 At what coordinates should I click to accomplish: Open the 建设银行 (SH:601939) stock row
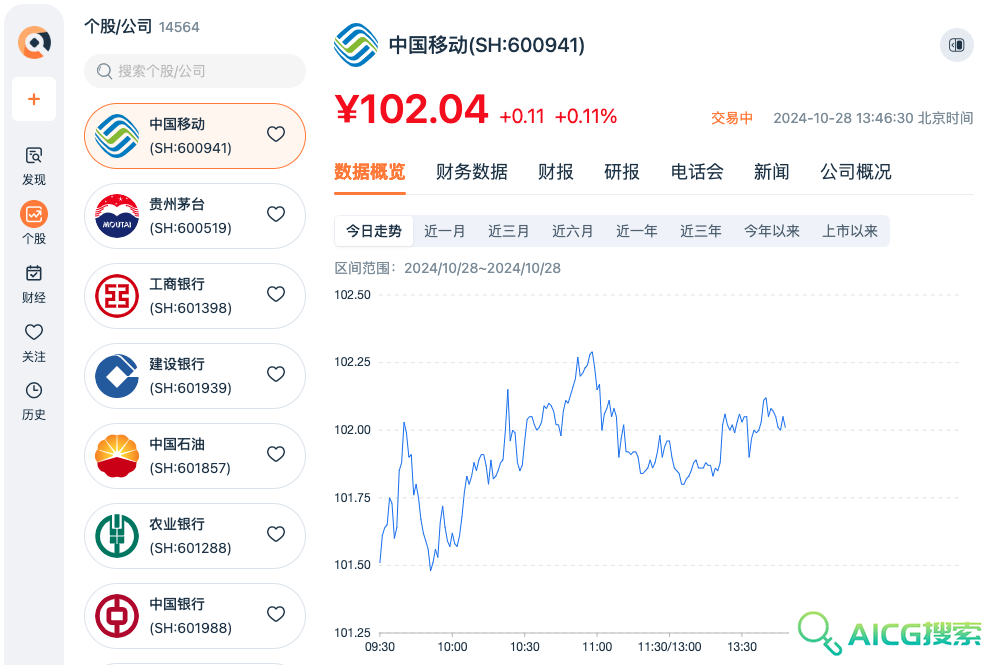pos(195,376)
